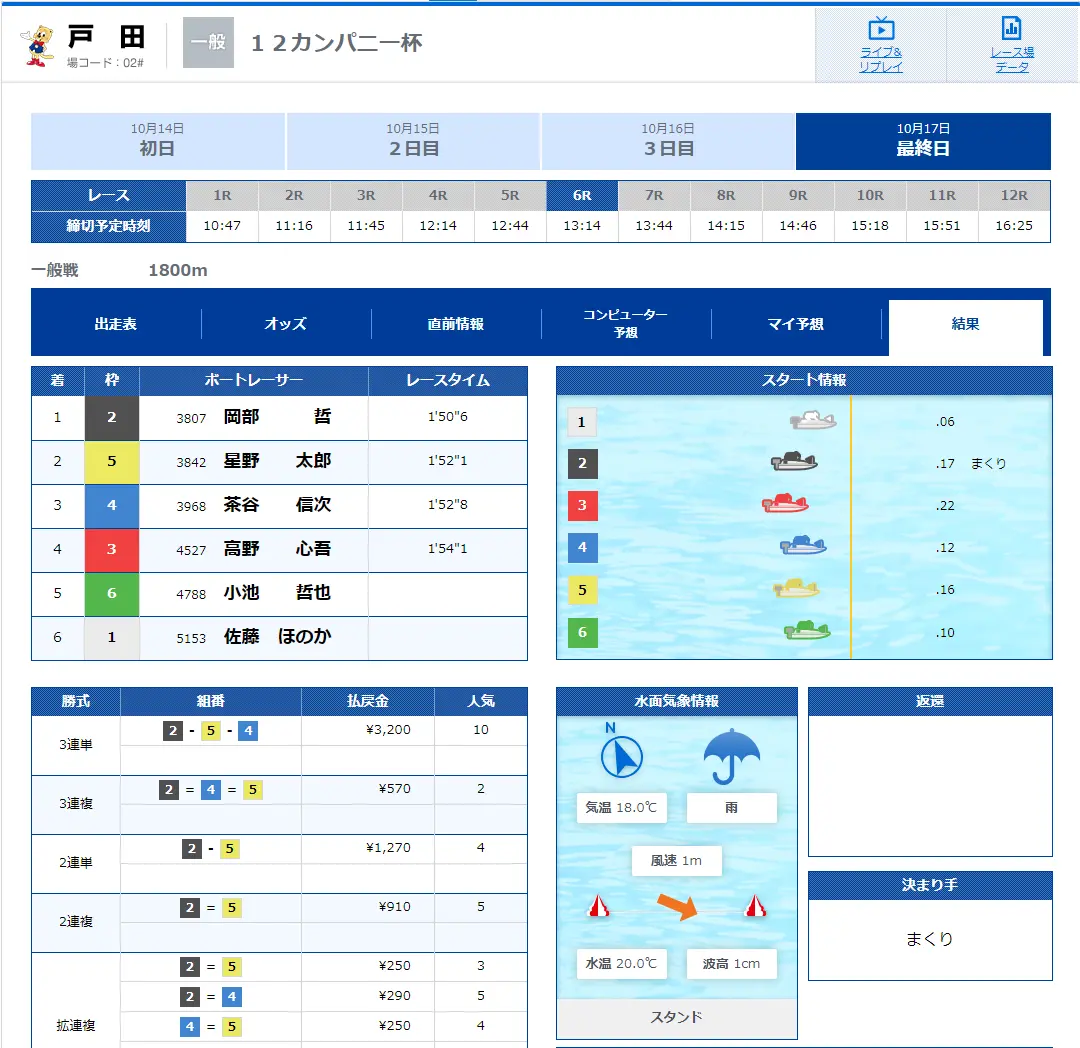Click the yellow lane 5 swatch for 星野
The height and width of the screenshot is (1048, 1080).
111,461
